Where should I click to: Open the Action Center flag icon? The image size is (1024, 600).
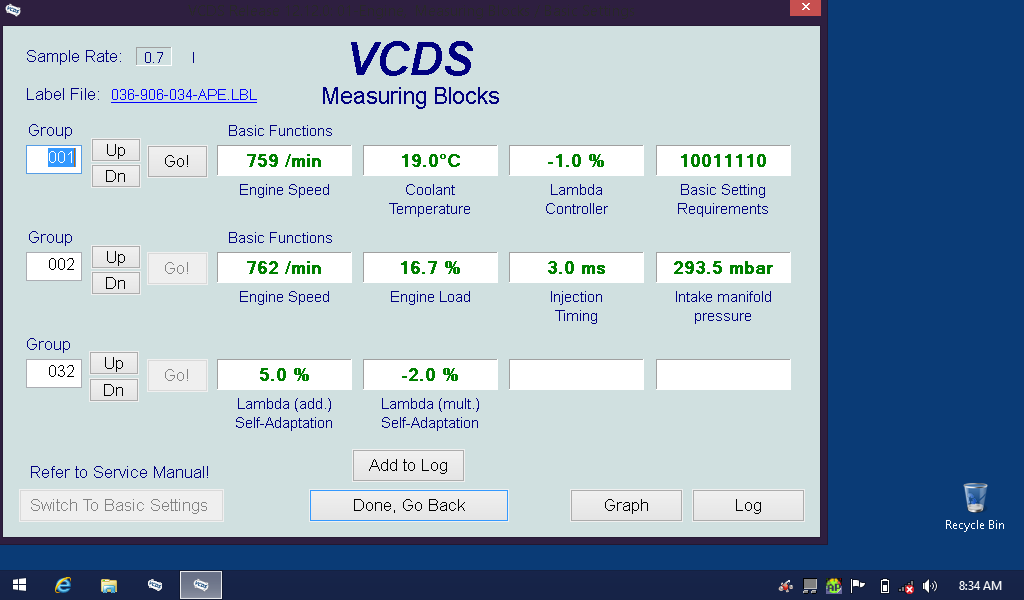coord(857,586)
